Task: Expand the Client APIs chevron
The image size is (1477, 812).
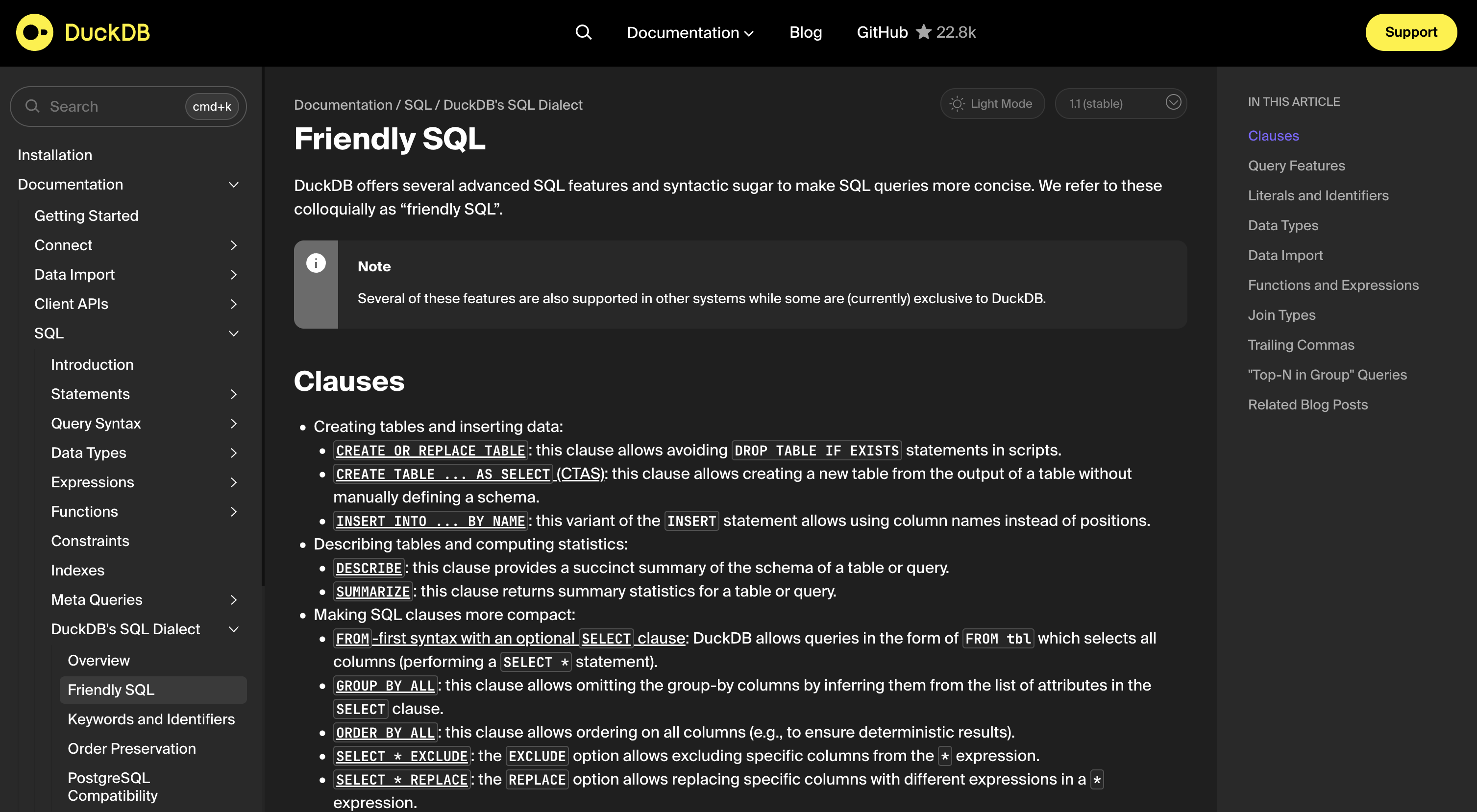Action: pos(233,304)
